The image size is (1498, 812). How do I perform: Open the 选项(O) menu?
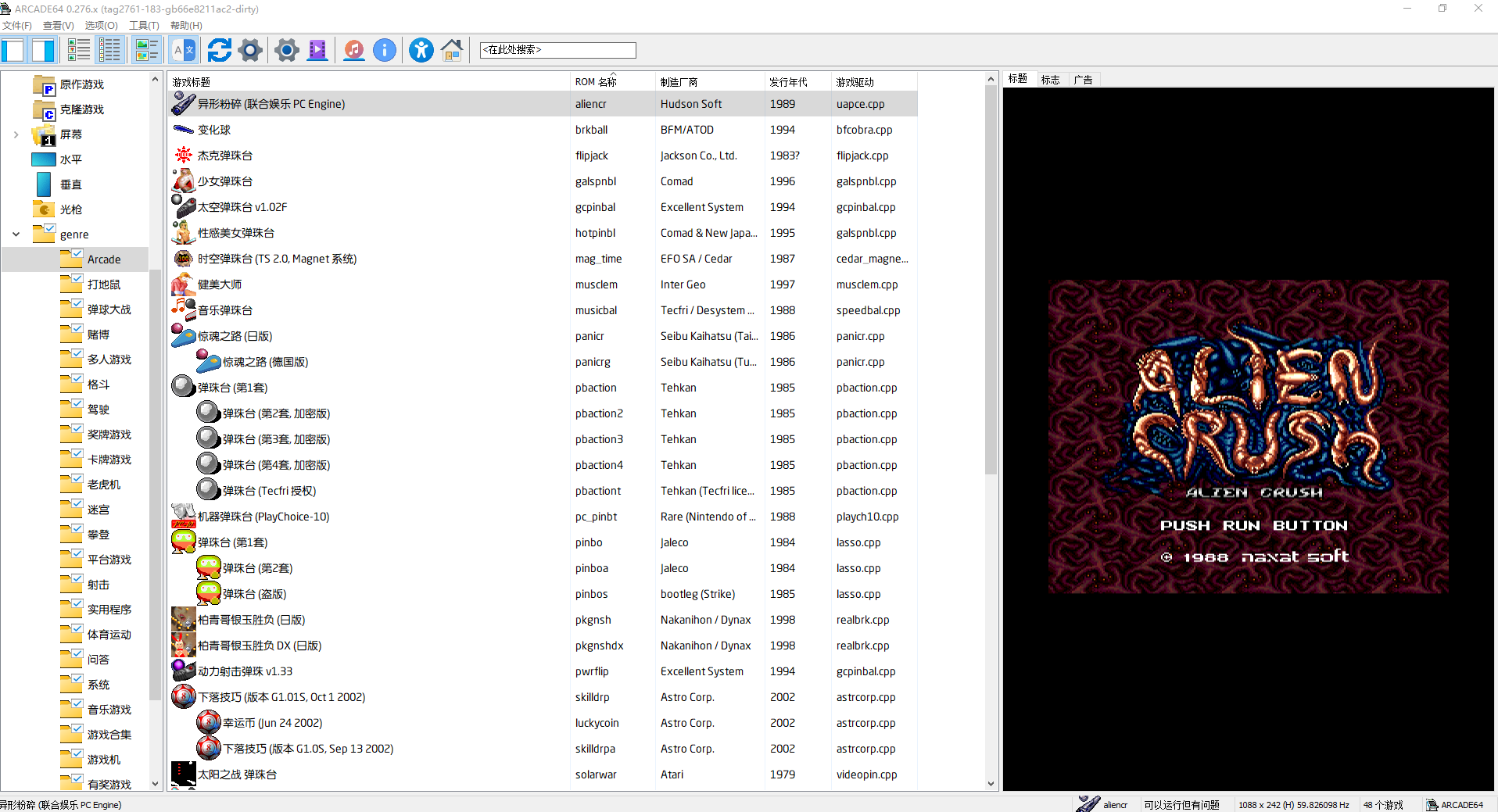101,25
